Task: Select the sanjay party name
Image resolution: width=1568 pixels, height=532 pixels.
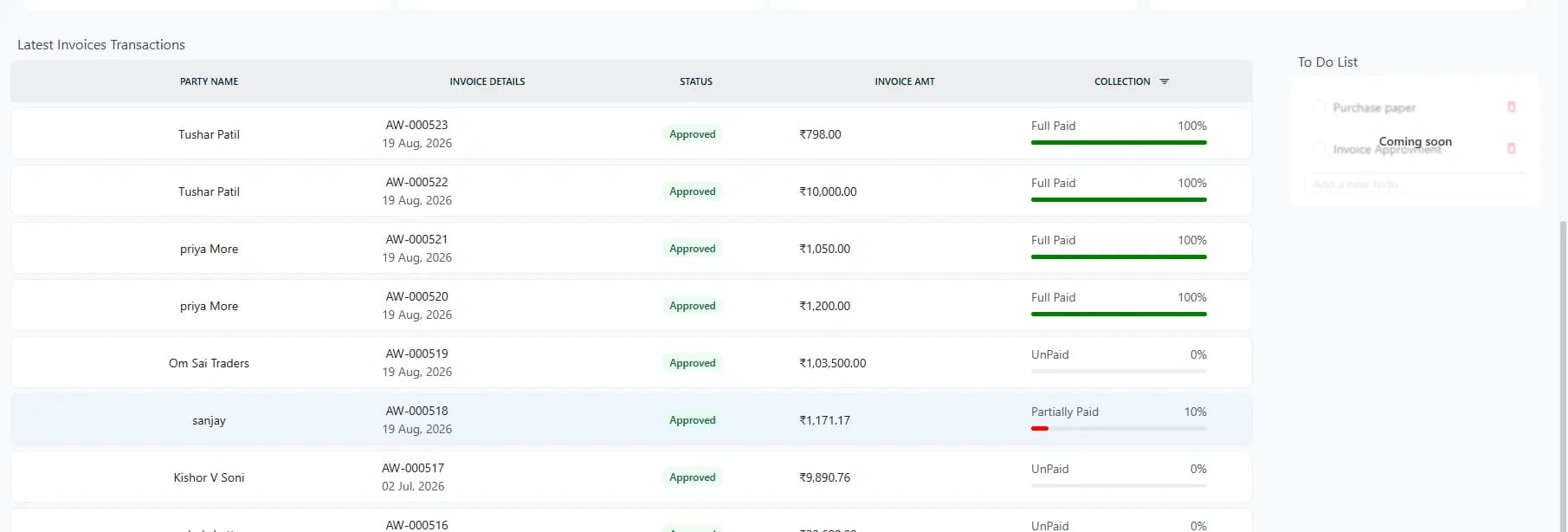Action: pyautogui.click(x=209, y=420)
